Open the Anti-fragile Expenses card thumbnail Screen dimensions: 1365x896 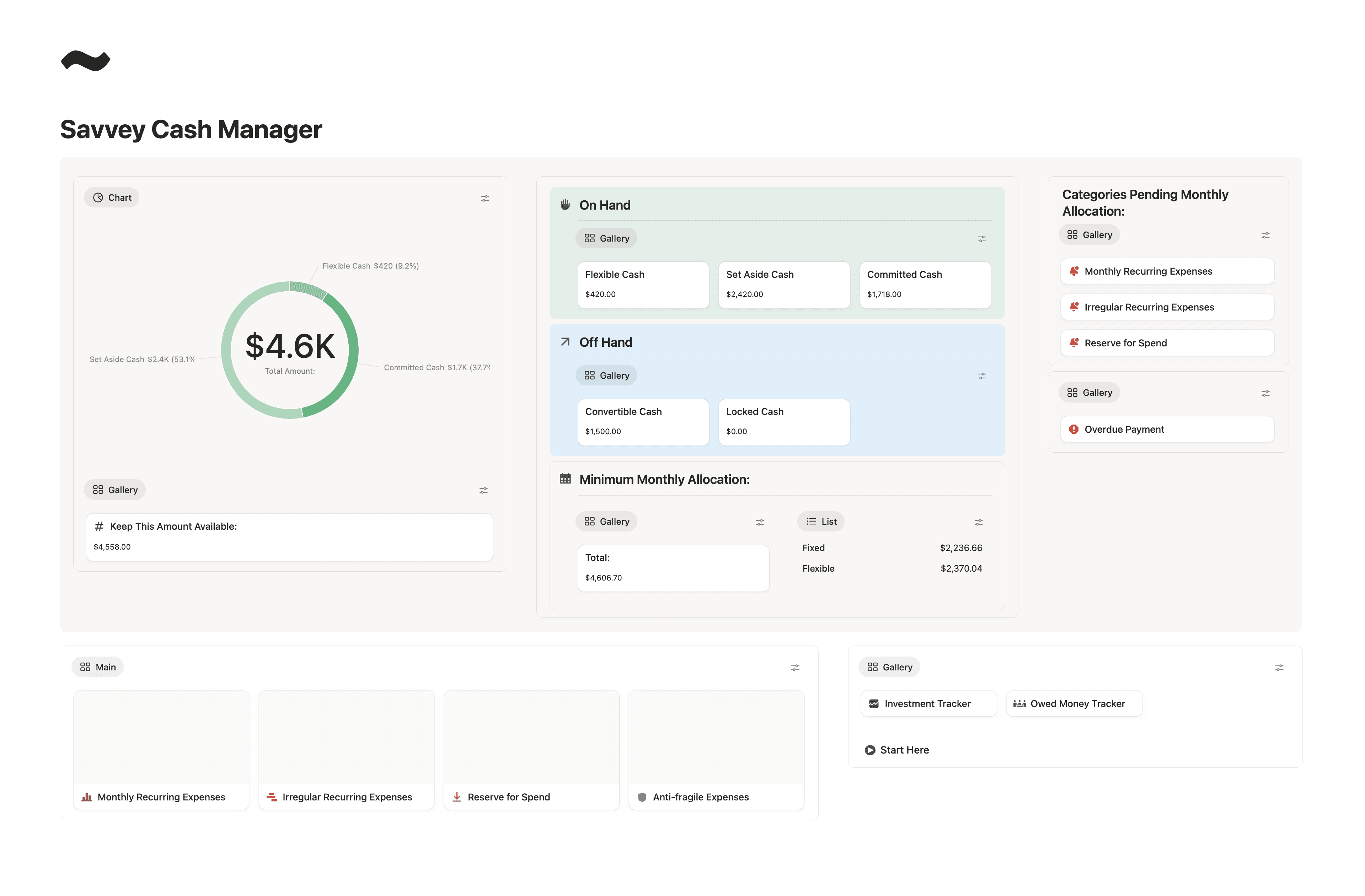716,738
